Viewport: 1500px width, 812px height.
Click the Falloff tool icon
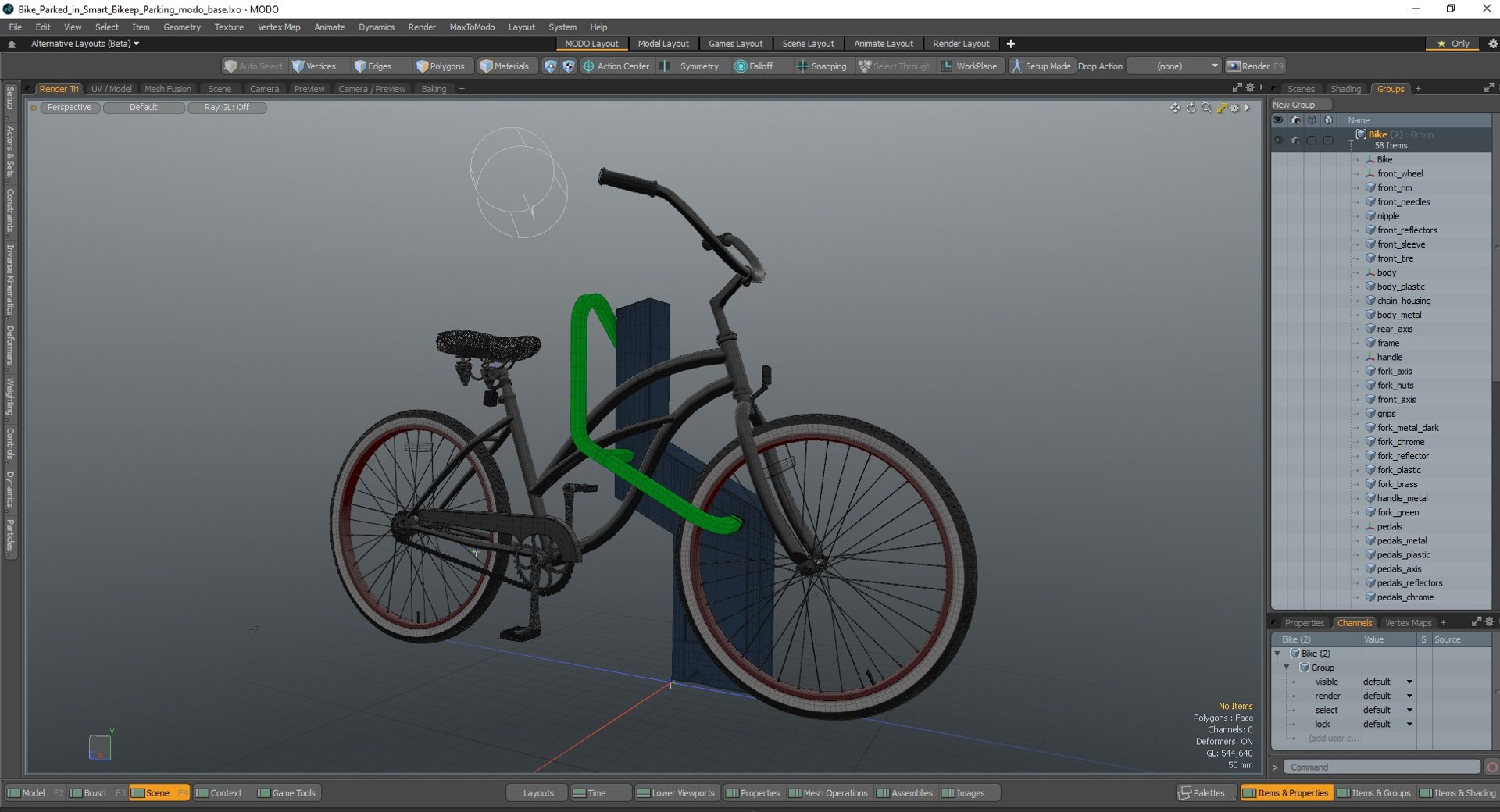point(740,66)
